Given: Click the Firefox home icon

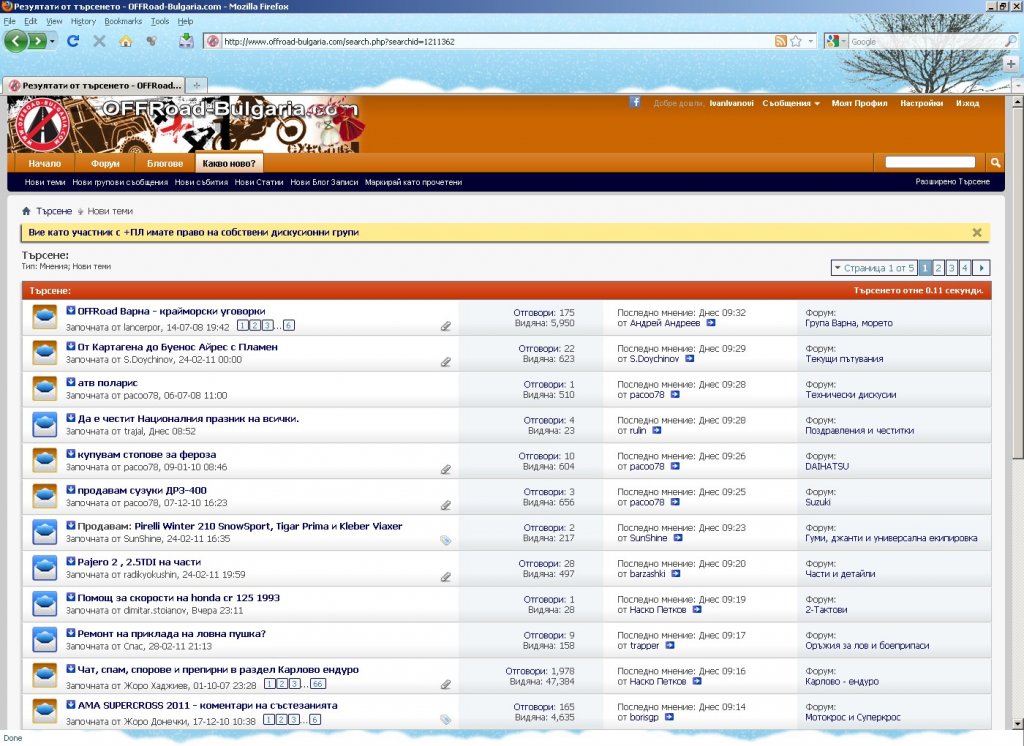Looking at the screenshot, I should pos(125,41).
